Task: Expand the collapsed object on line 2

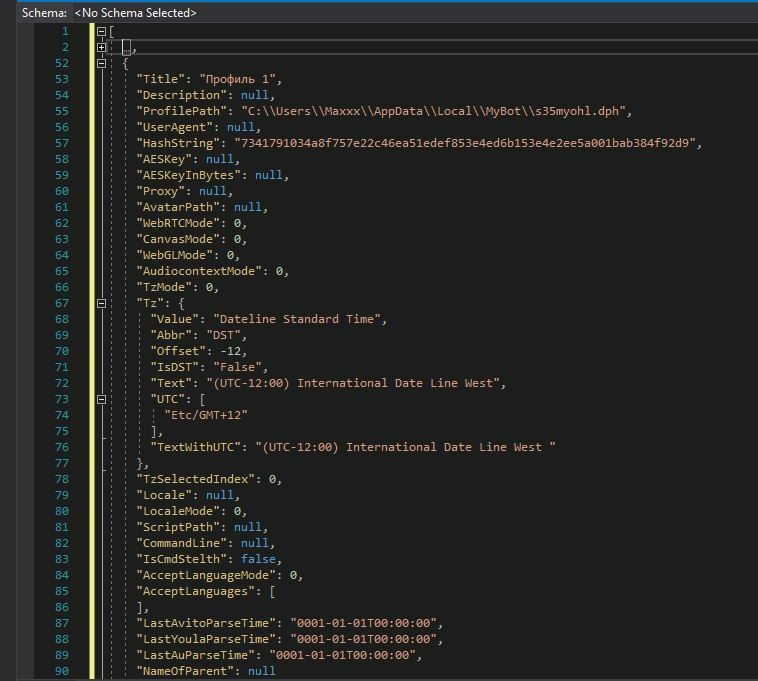Action: (102, 47)
